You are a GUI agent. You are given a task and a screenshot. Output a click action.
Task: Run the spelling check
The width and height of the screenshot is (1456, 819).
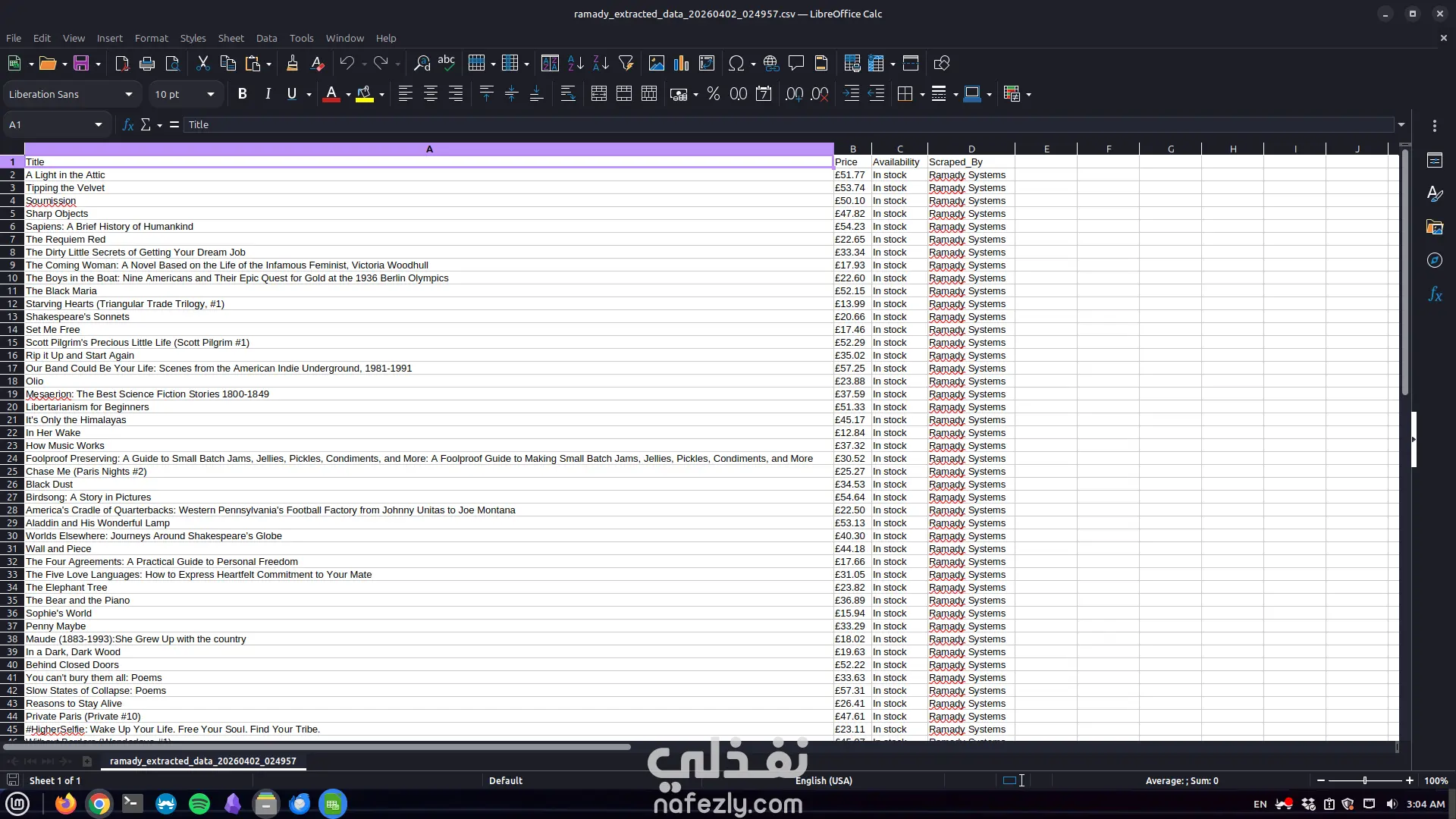(447, 64)
